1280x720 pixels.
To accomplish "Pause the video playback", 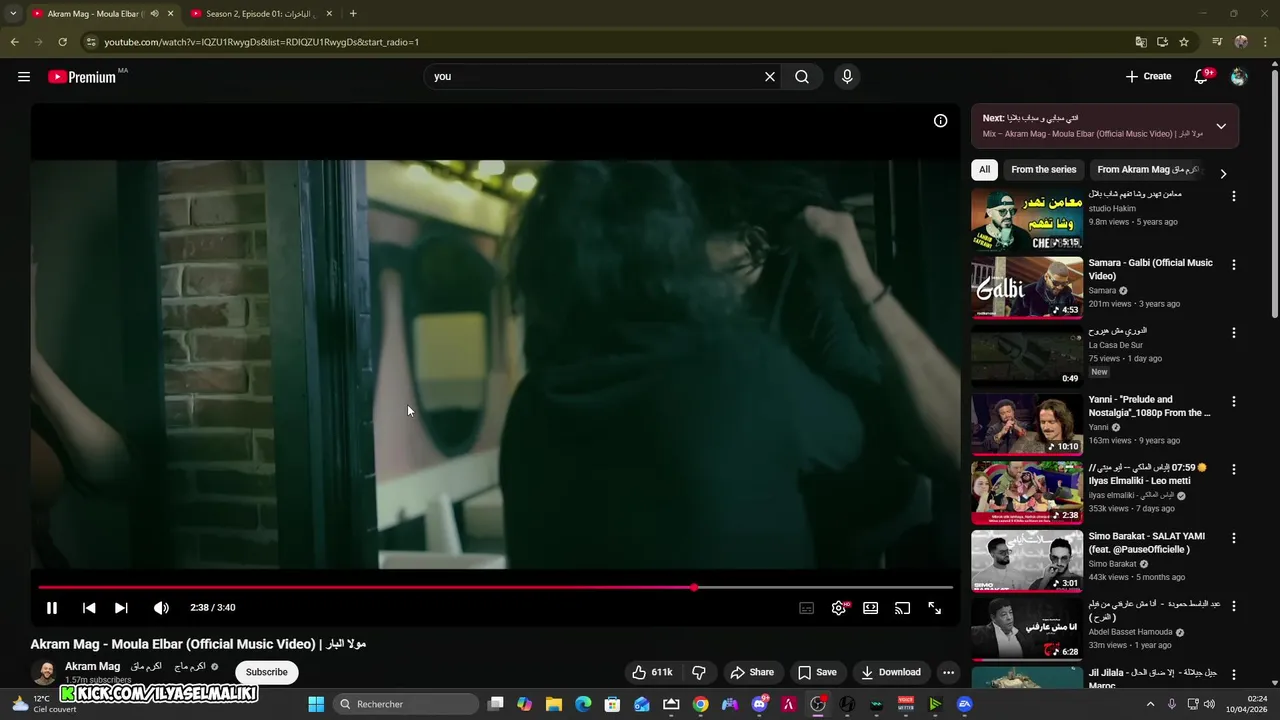I will [52, 608].
